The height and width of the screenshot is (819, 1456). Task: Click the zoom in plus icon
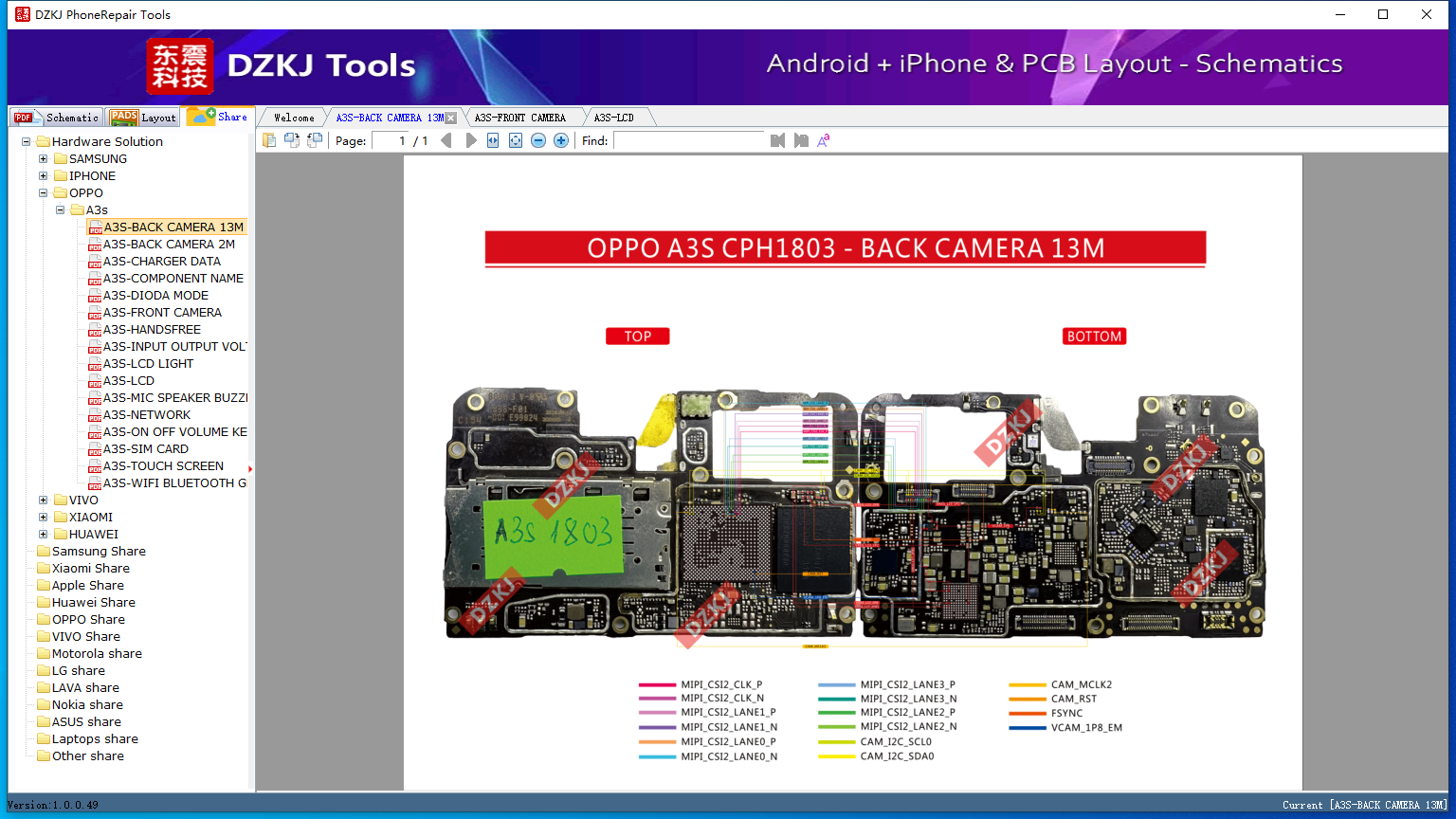click(561, 140)
